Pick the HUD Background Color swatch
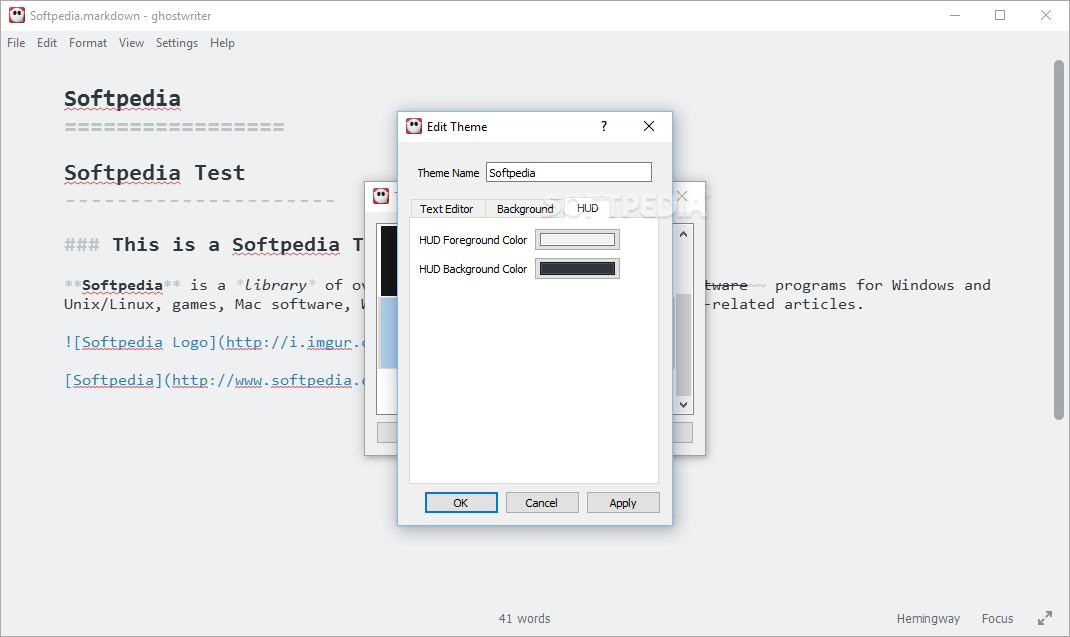 (x=577, y=269)
